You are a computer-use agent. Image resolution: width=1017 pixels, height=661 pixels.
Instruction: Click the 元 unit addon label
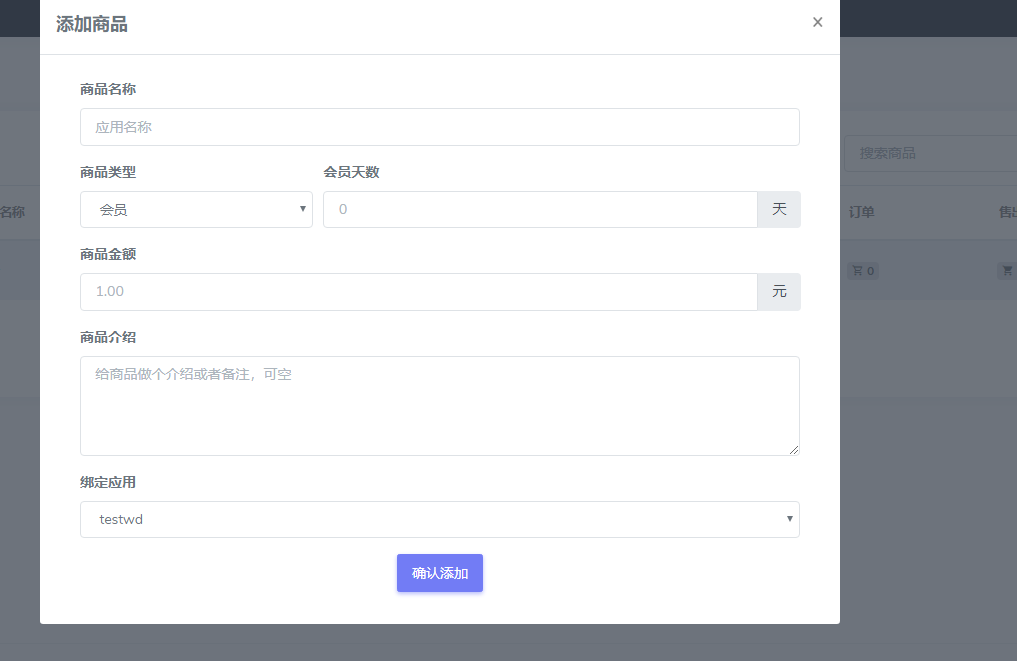(x=779, y=292)
